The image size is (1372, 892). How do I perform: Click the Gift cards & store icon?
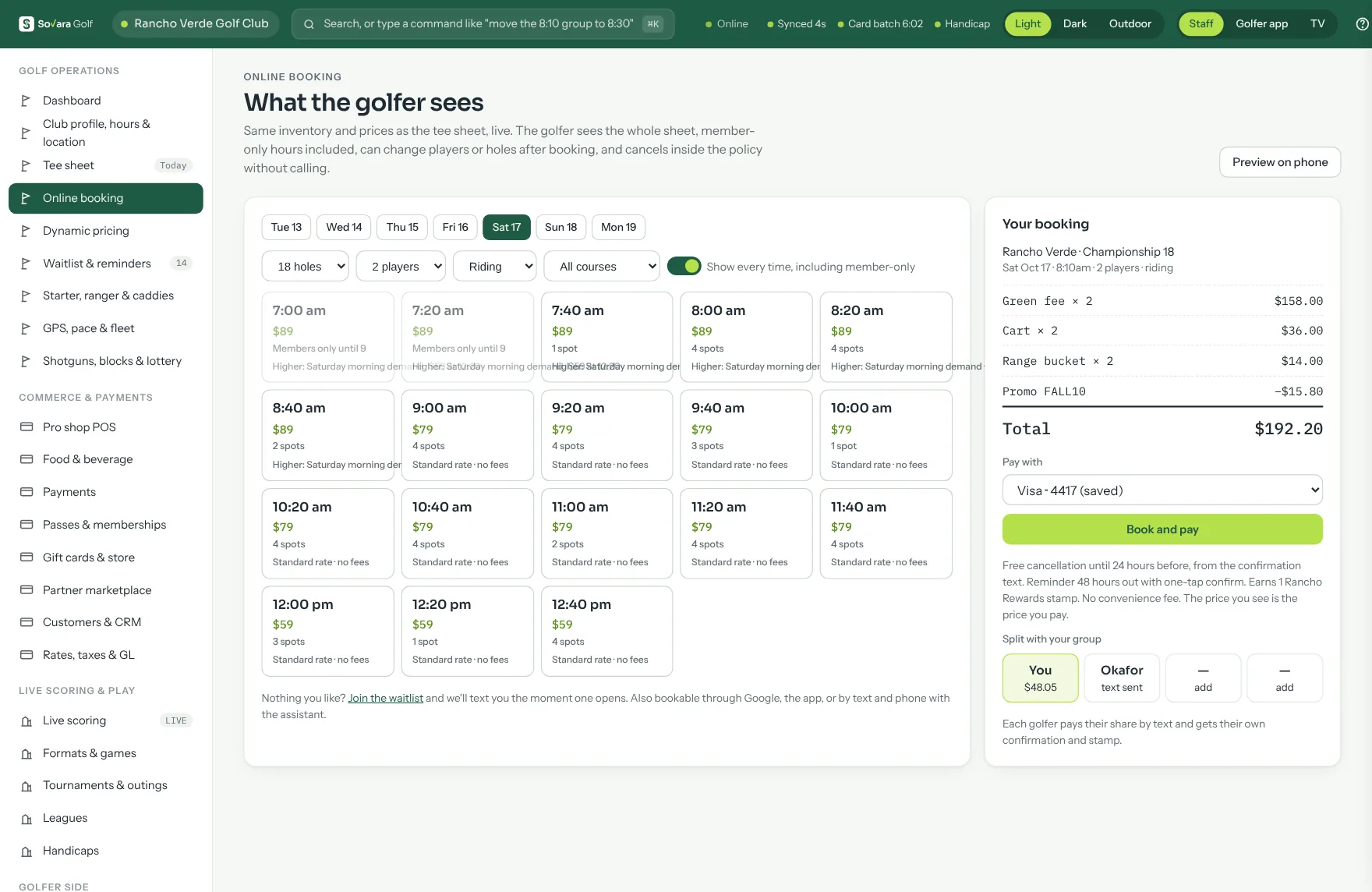coord(27,557)
